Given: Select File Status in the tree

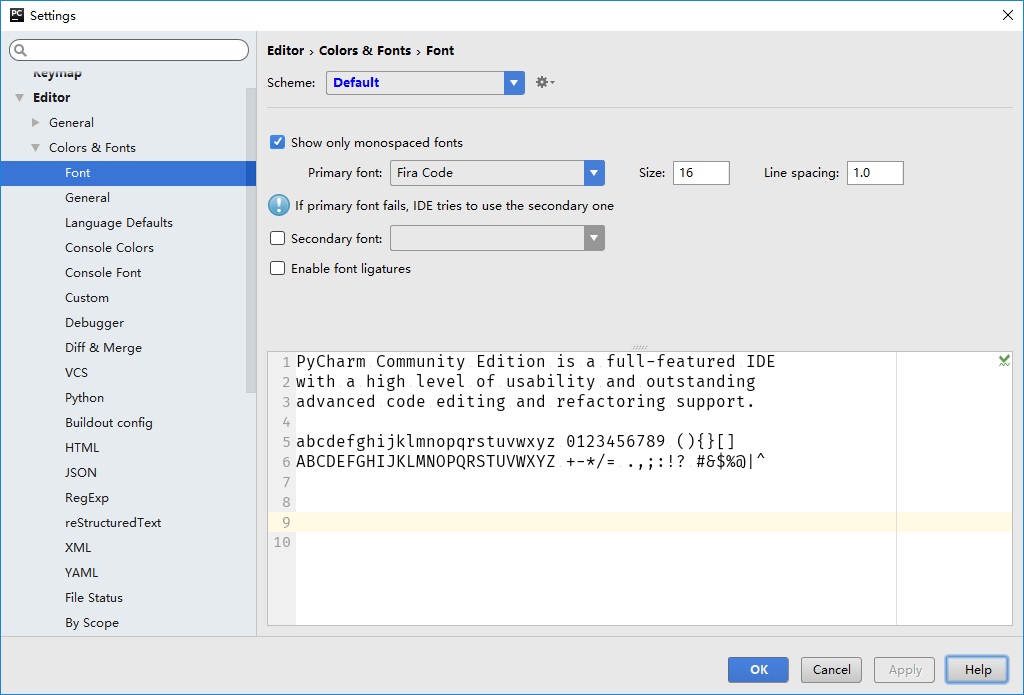Looking at the screenshot, I should [x=93, y=598].
